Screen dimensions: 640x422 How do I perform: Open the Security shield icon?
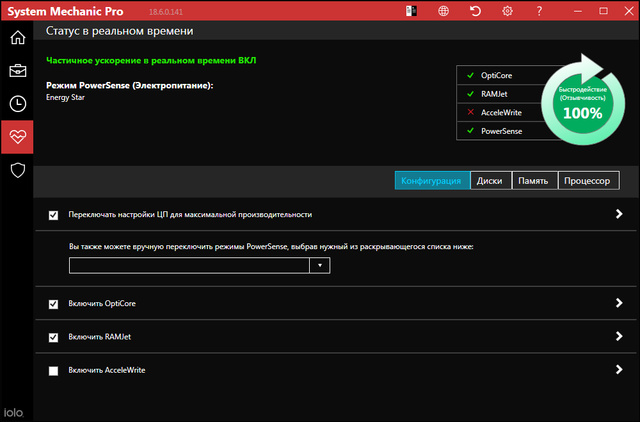coord(17,169)
